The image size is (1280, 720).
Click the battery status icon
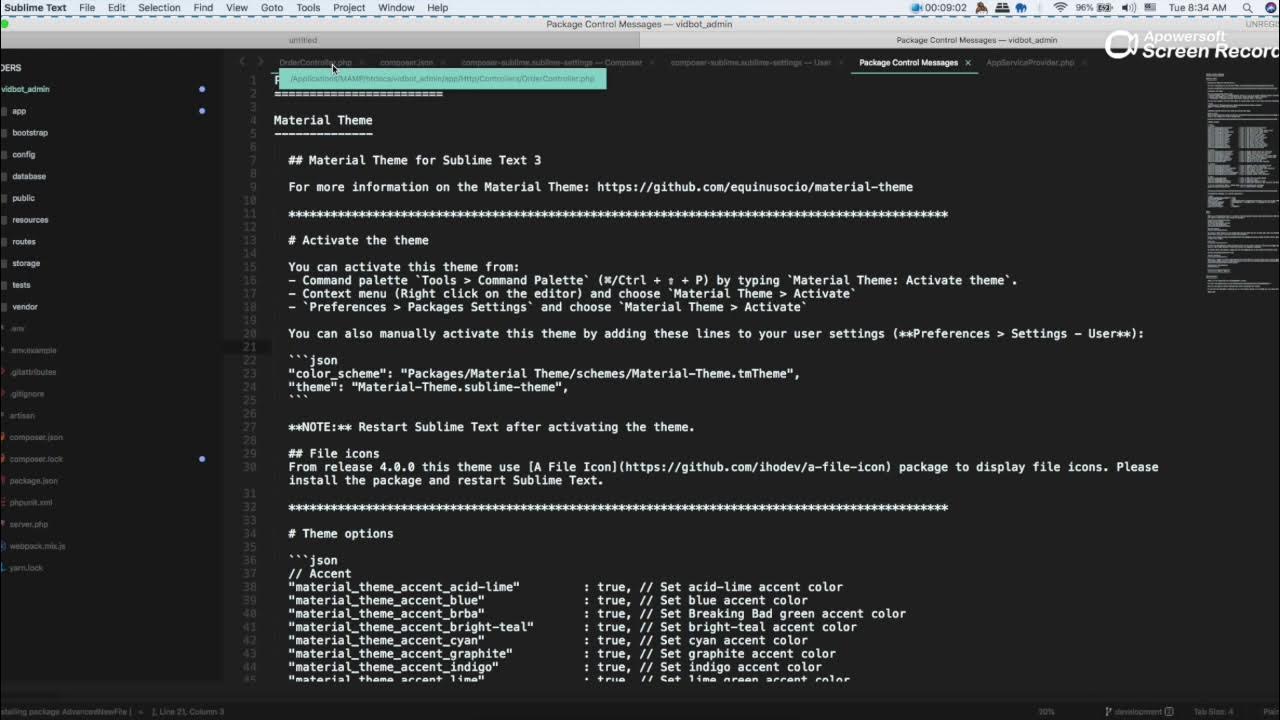point(1107,7)
